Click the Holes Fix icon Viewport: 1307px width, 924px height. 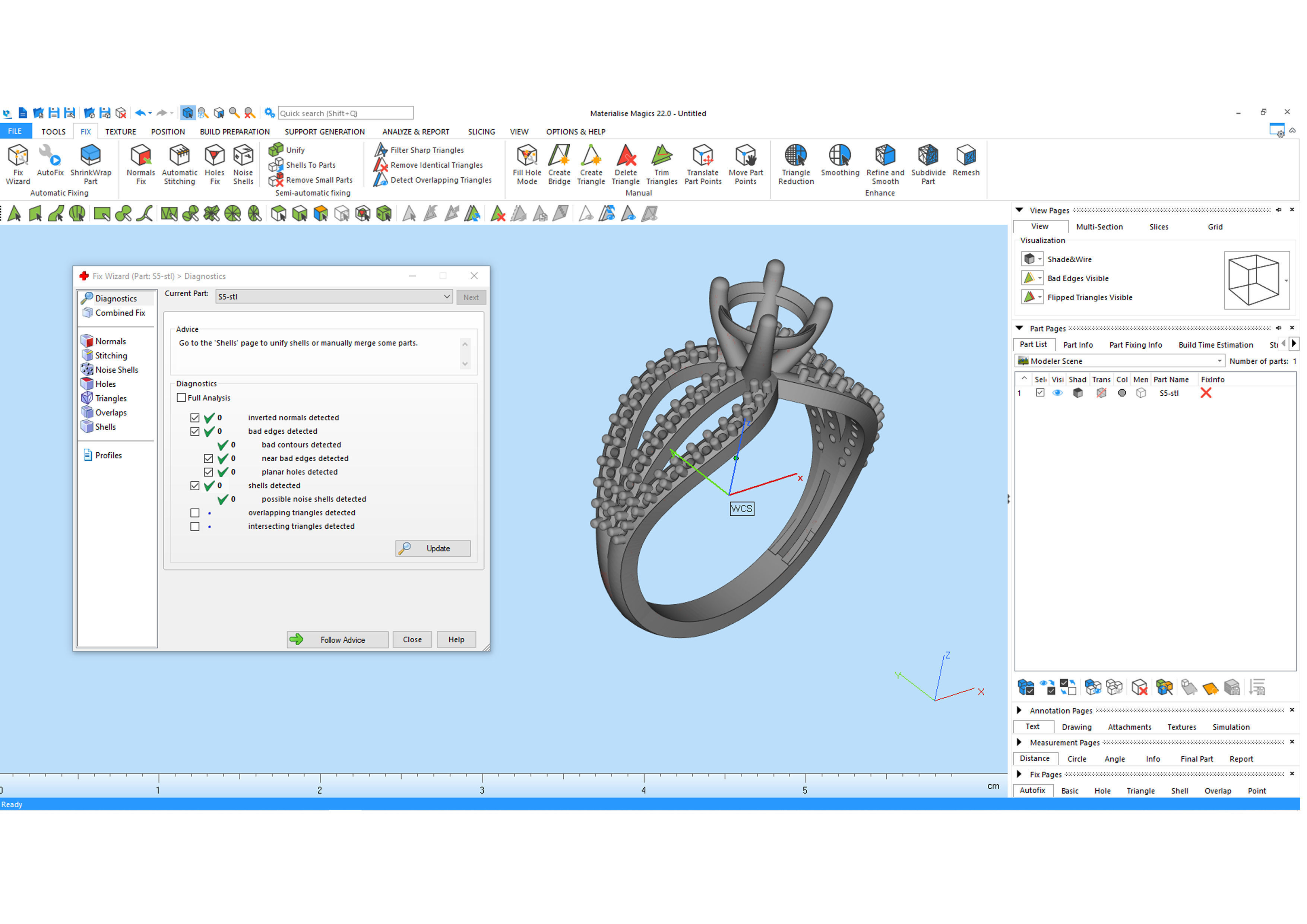(215, 165)
